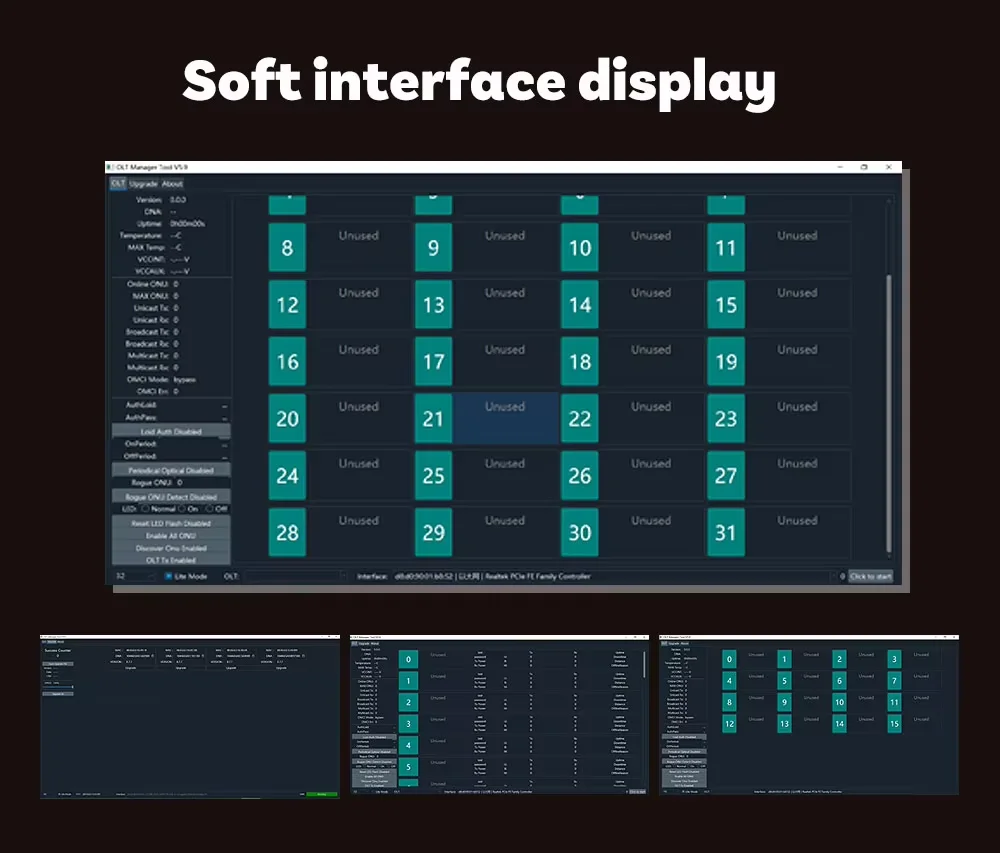The width and height of the screenshot is (1000, 853).
Task: Choose the ONU 26 port tile
Action: 580,475
